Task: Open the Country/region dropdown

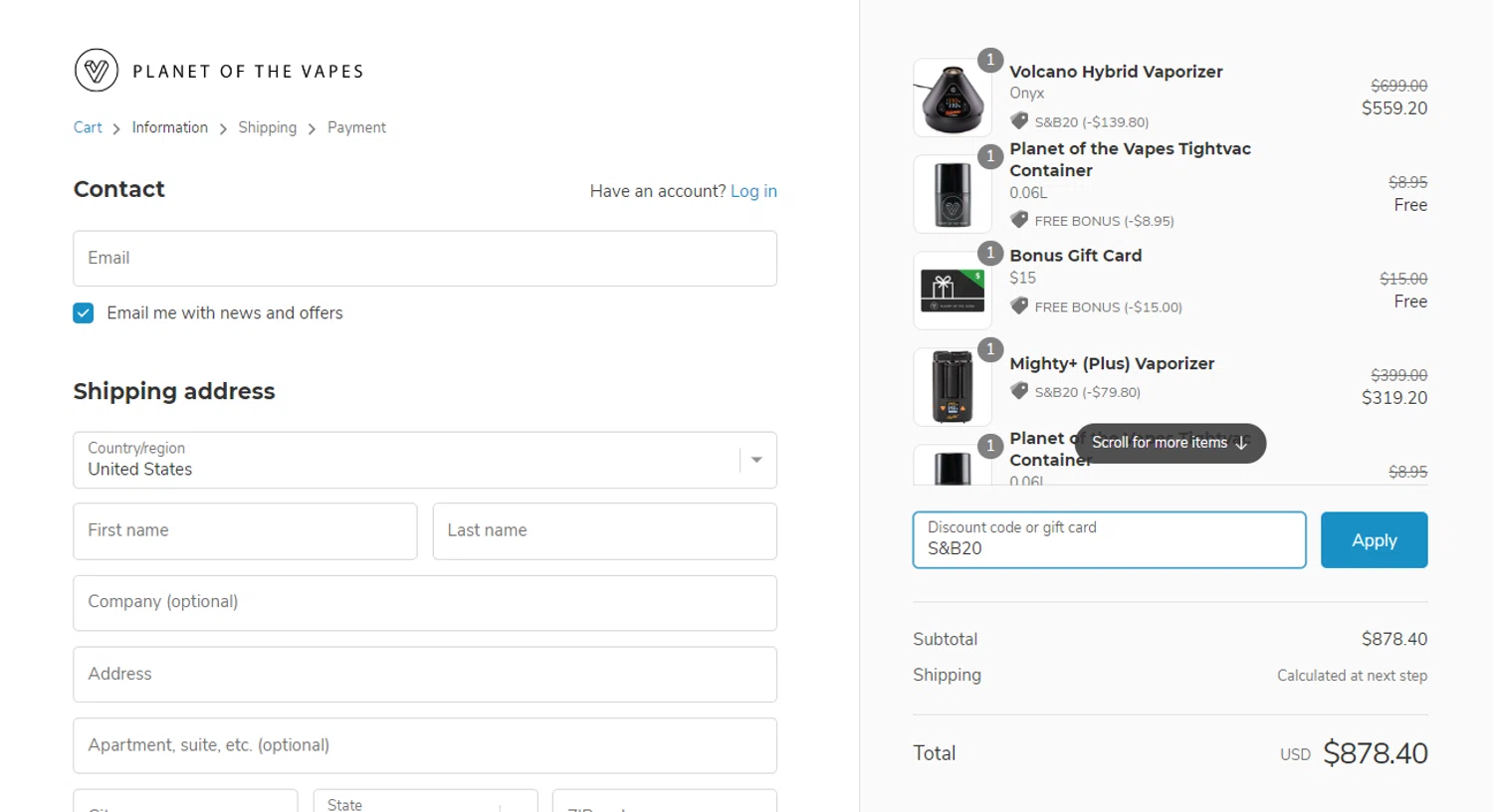Action: [425, 460]
